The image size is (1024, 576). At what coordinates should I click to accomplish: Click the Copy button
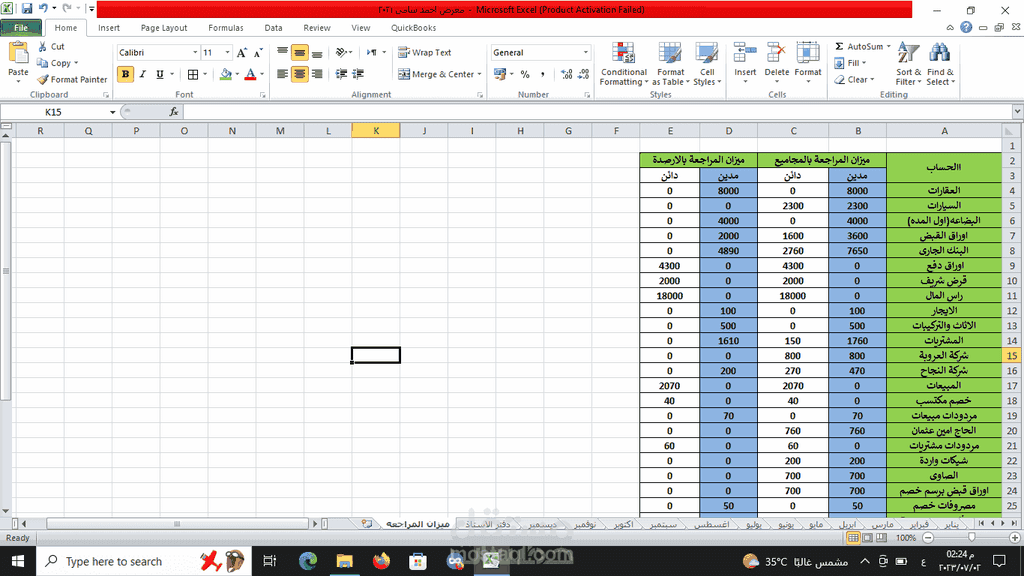[x=57, y=63]
